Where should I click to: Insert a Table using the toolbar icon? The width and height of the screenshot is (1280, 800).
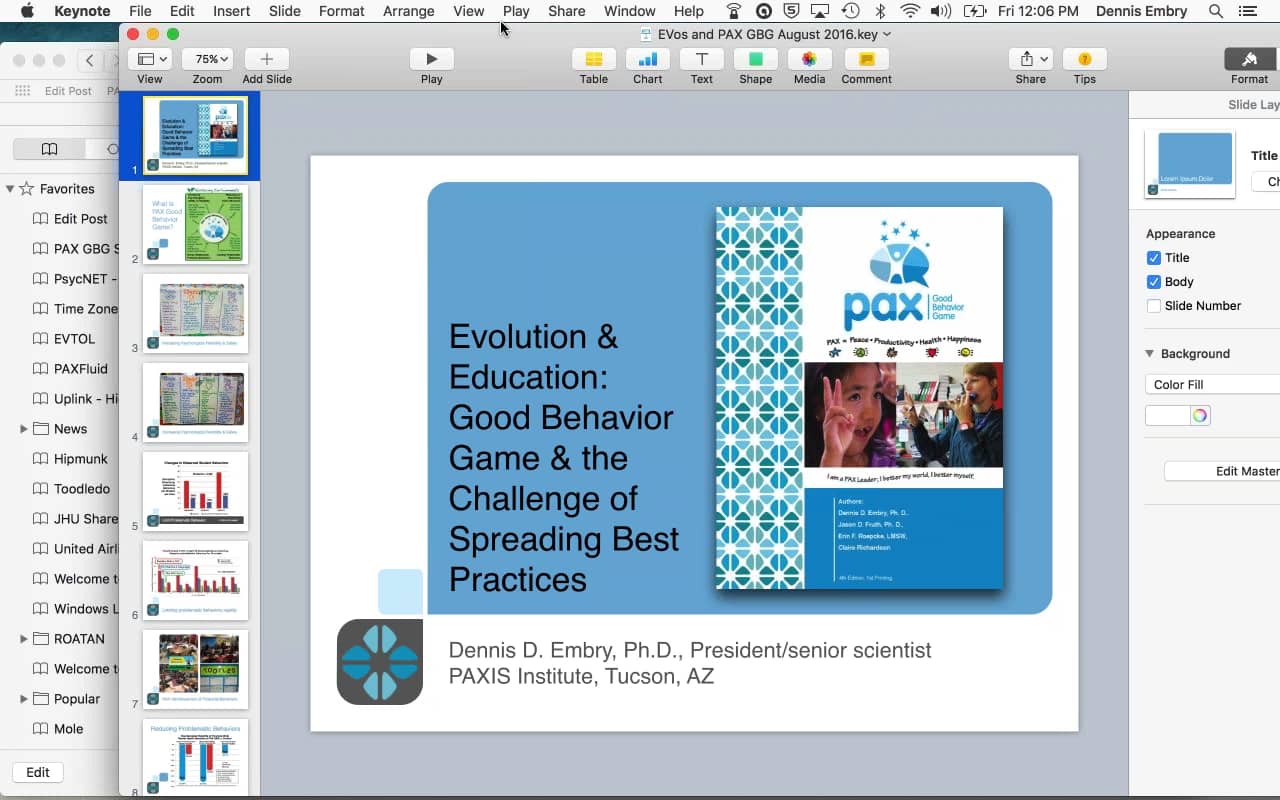(x=594, y=59)
